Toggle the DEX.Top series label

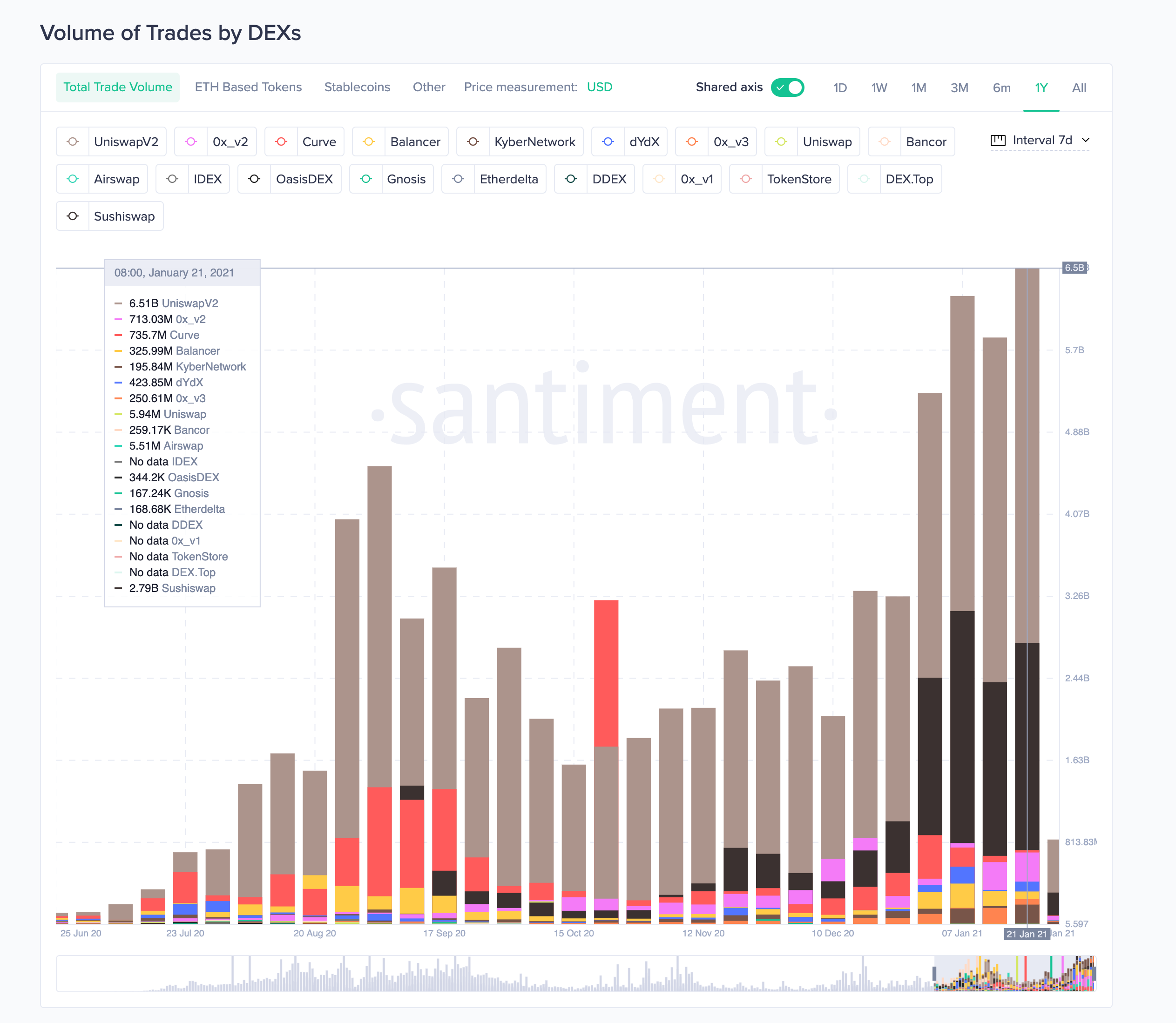(909, 179)
